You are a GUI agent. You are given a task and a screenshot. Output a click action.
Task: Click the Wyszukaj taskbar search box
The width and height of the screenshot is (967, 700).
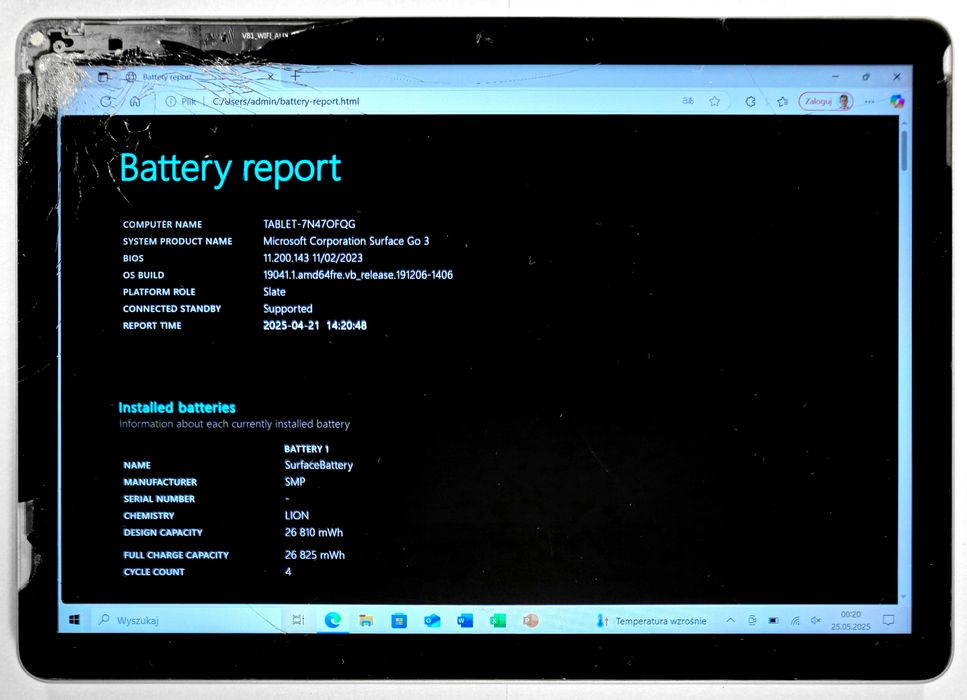coord(185,620)
